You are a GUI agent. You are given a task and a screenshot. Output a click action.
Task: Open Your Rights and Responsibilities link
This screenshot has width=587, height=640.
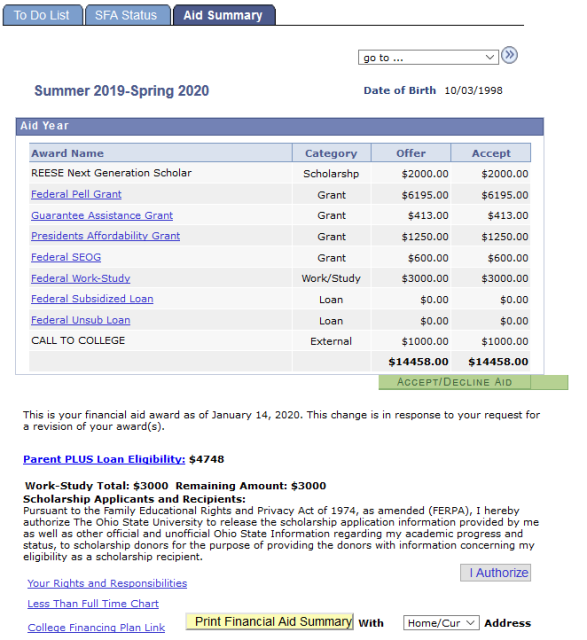click(107, 583)
